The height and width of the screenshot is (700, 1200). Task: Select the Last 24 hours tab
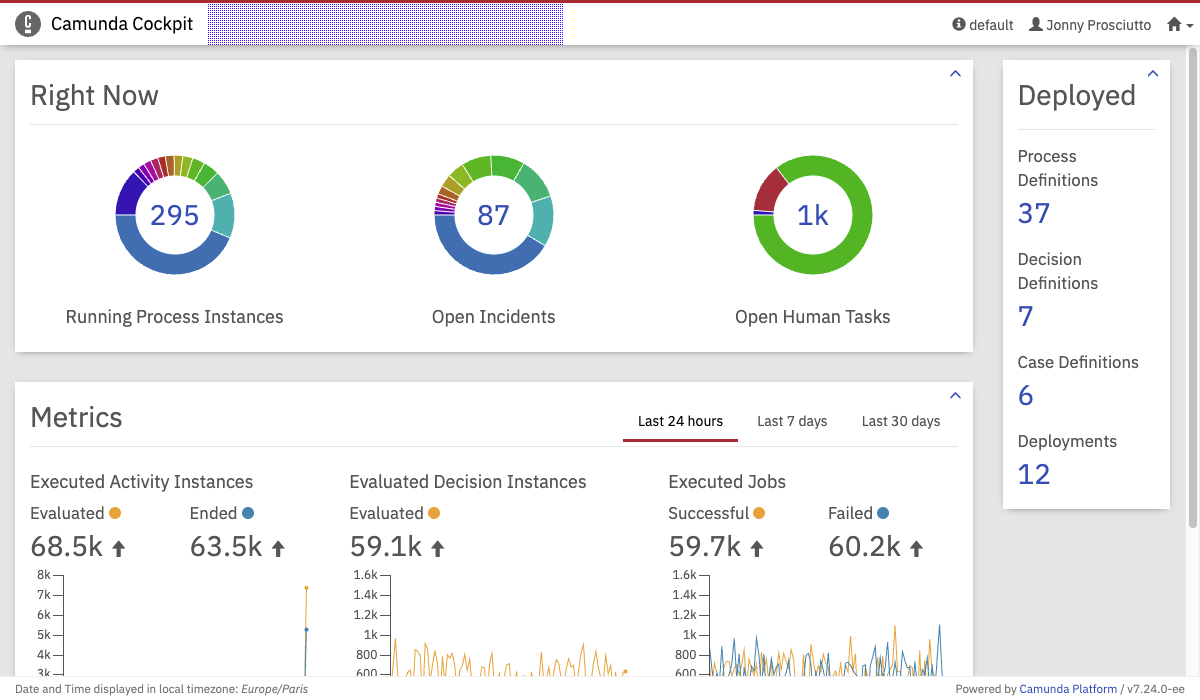pos(680,421)
